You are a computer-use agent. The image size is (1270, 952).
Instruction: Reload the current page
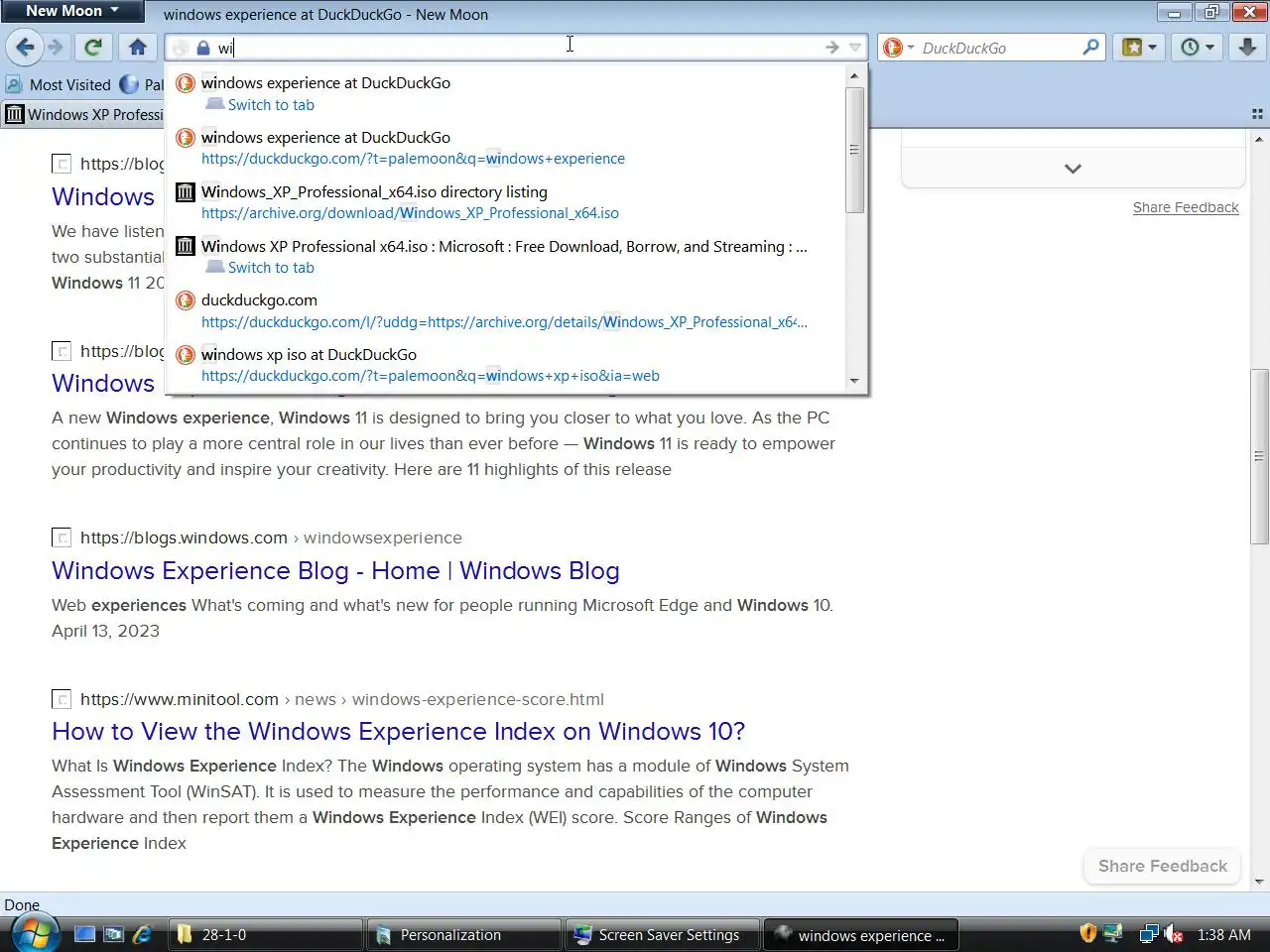tap(93, 47)
